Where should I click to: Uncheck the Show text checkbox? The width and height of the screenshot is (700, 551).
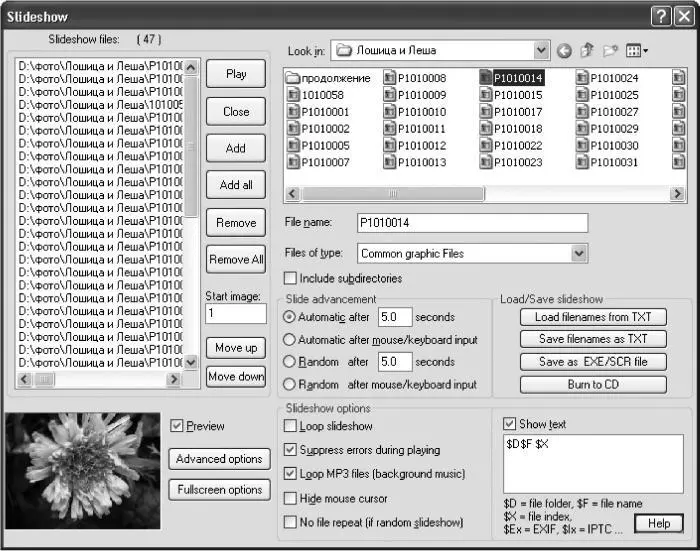click(x=509, y=423)
